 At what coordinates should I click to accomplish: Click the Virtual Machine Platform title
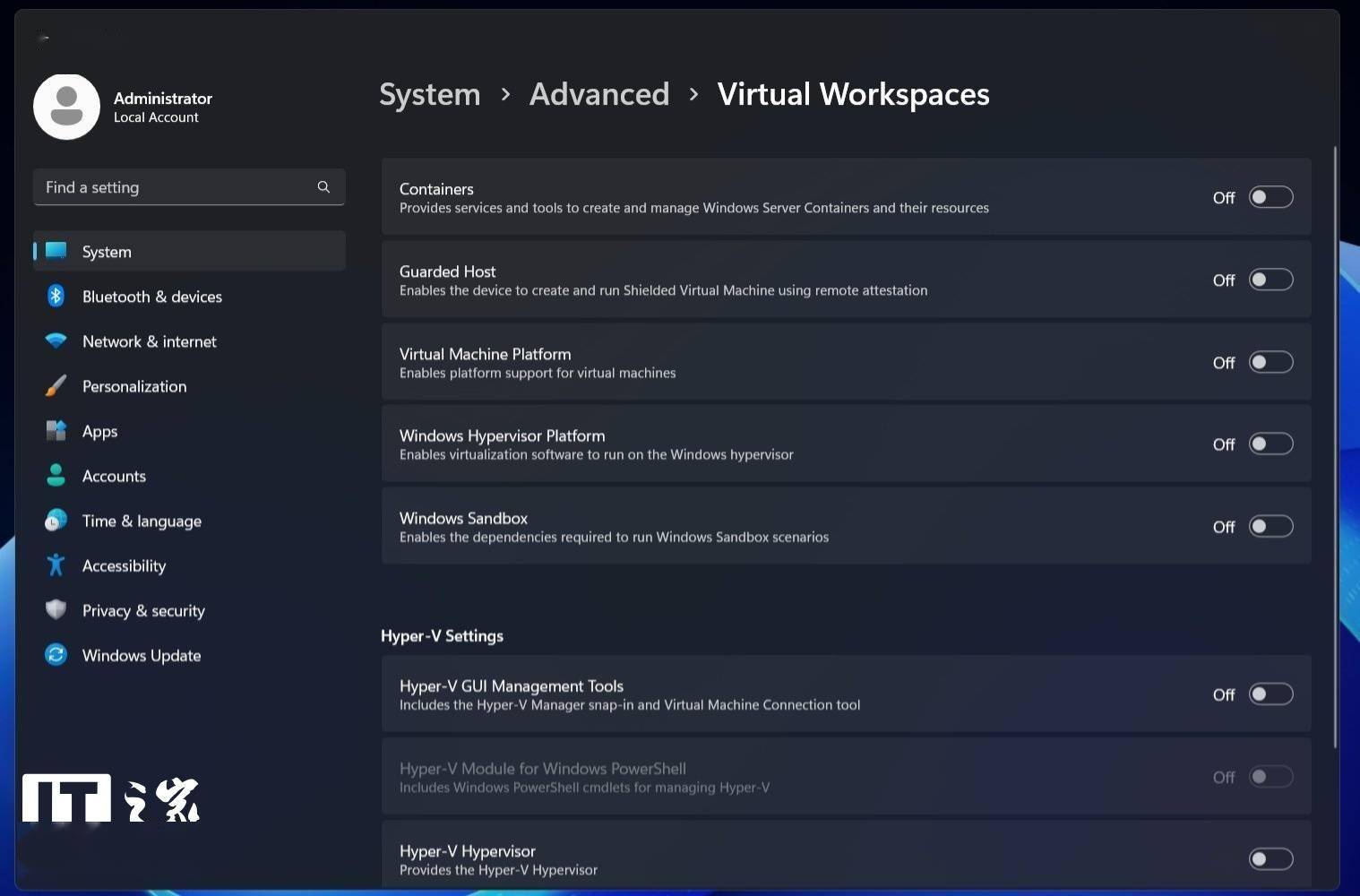tap(485, 354)
